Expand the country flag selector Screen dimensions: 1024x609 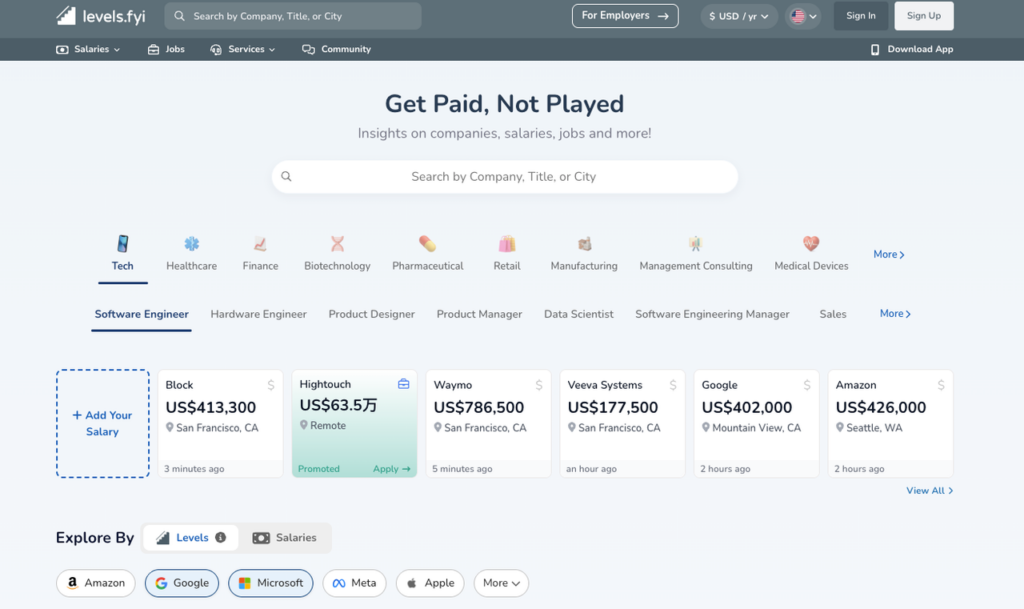click(802, 16)
